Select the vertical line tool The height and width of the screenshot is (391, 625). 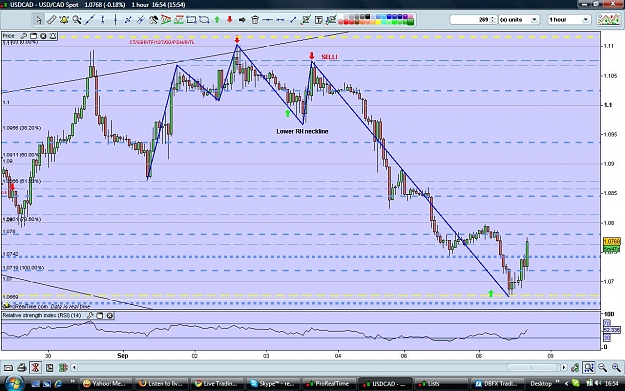(x=115, y=20)
